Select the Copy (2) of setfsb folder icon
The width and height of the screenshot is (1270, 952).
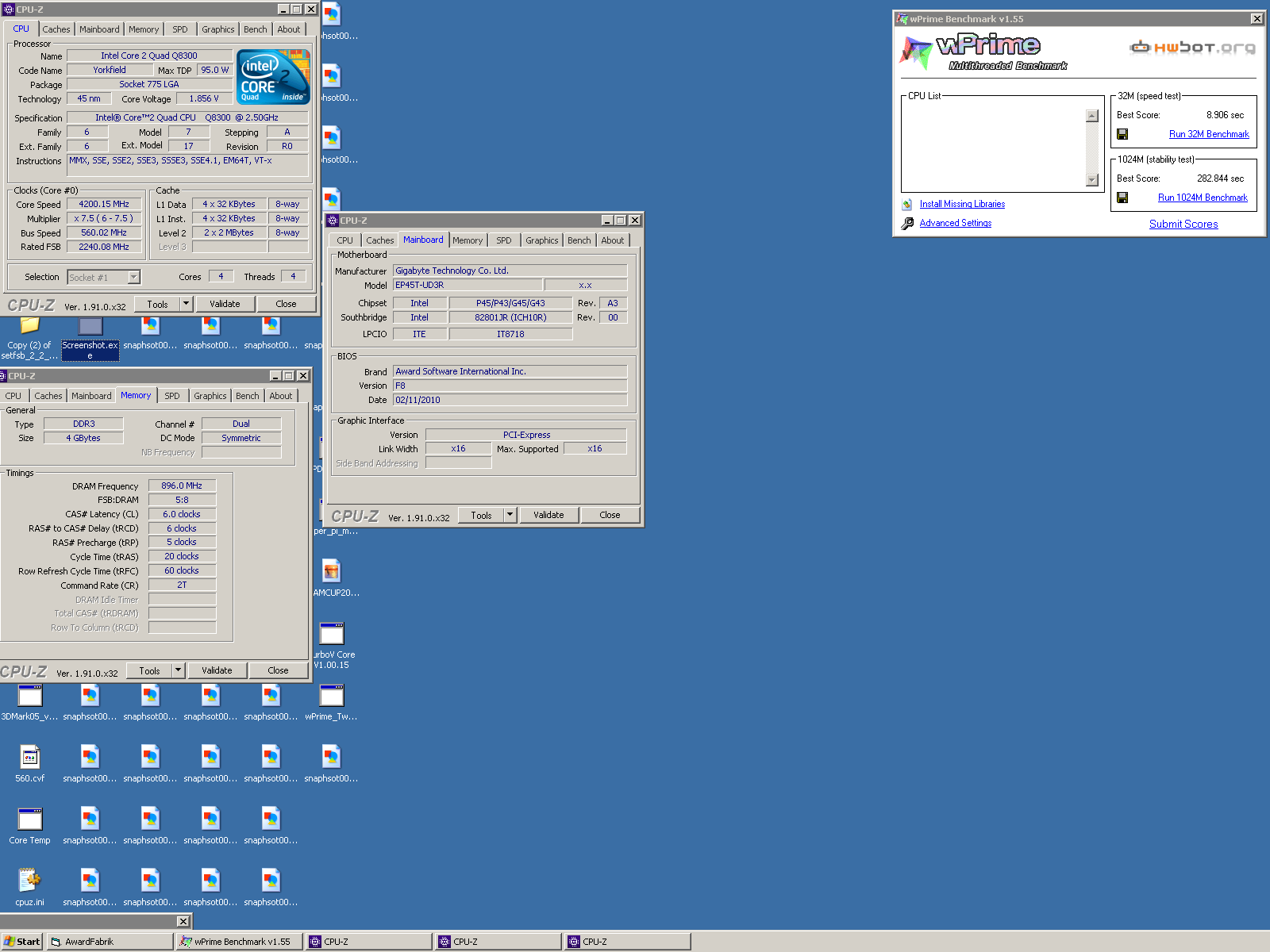pos(29,325)
